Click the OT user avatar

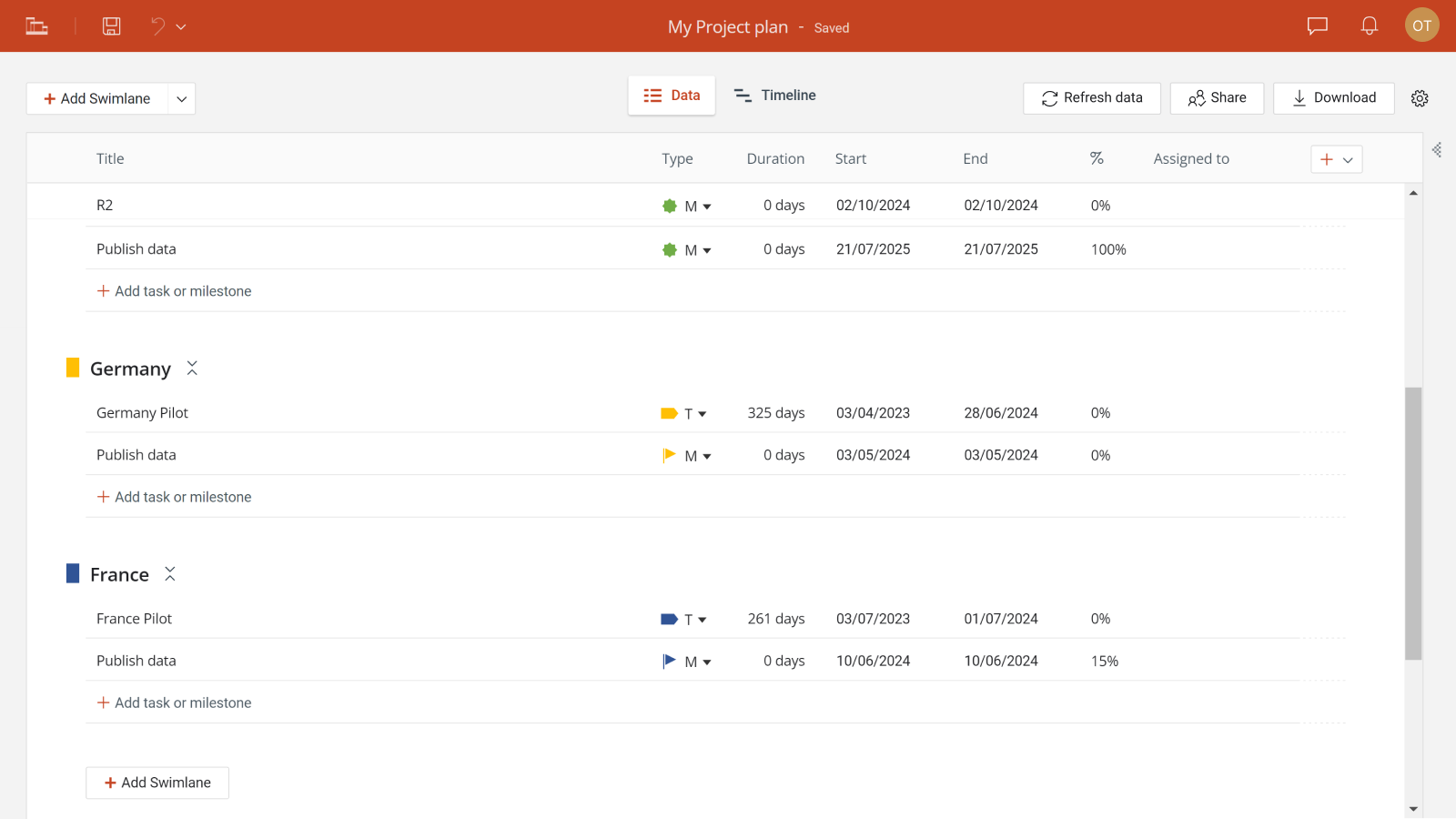1421,25
